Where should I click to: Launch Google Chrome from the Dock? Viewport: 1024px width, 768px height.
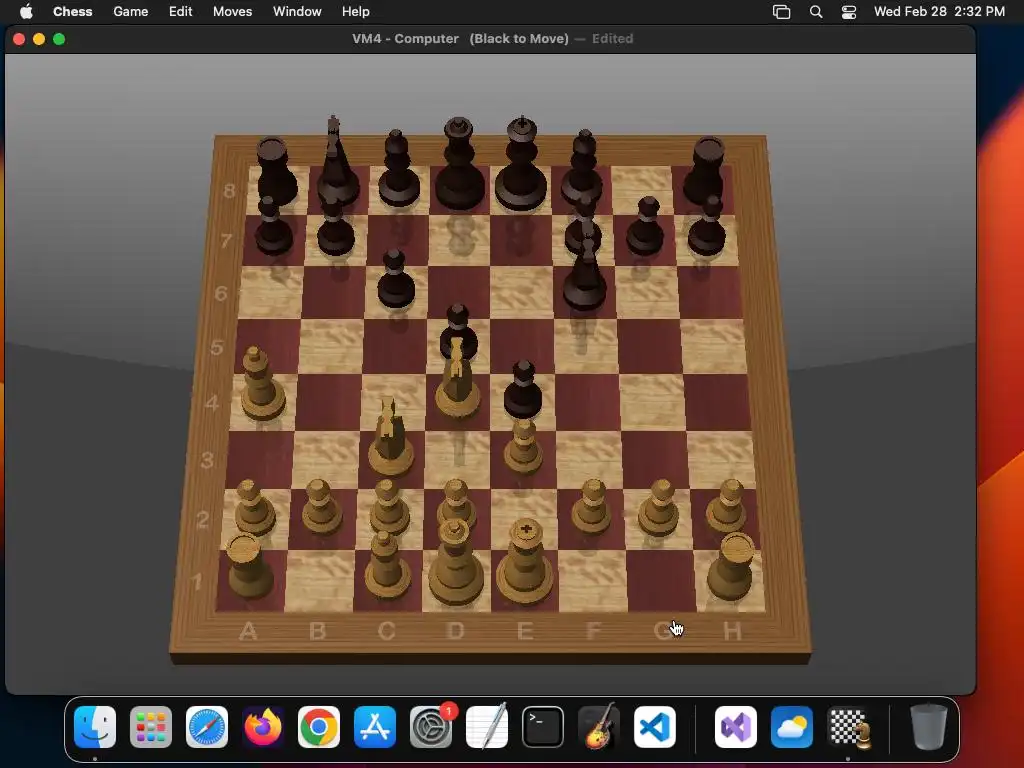click(x=319, y=727)
